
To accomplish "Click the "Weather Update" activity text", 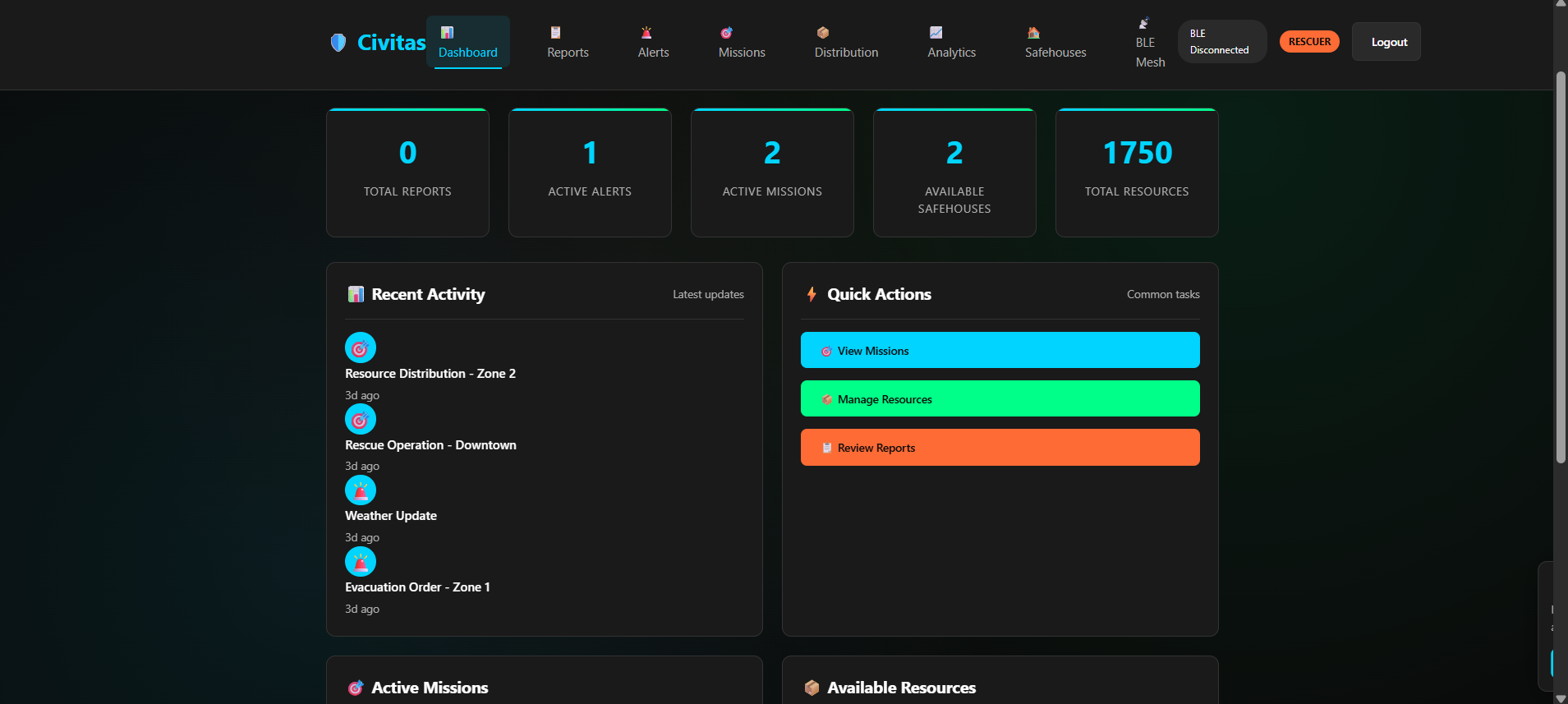I will (x=391, y=516).
